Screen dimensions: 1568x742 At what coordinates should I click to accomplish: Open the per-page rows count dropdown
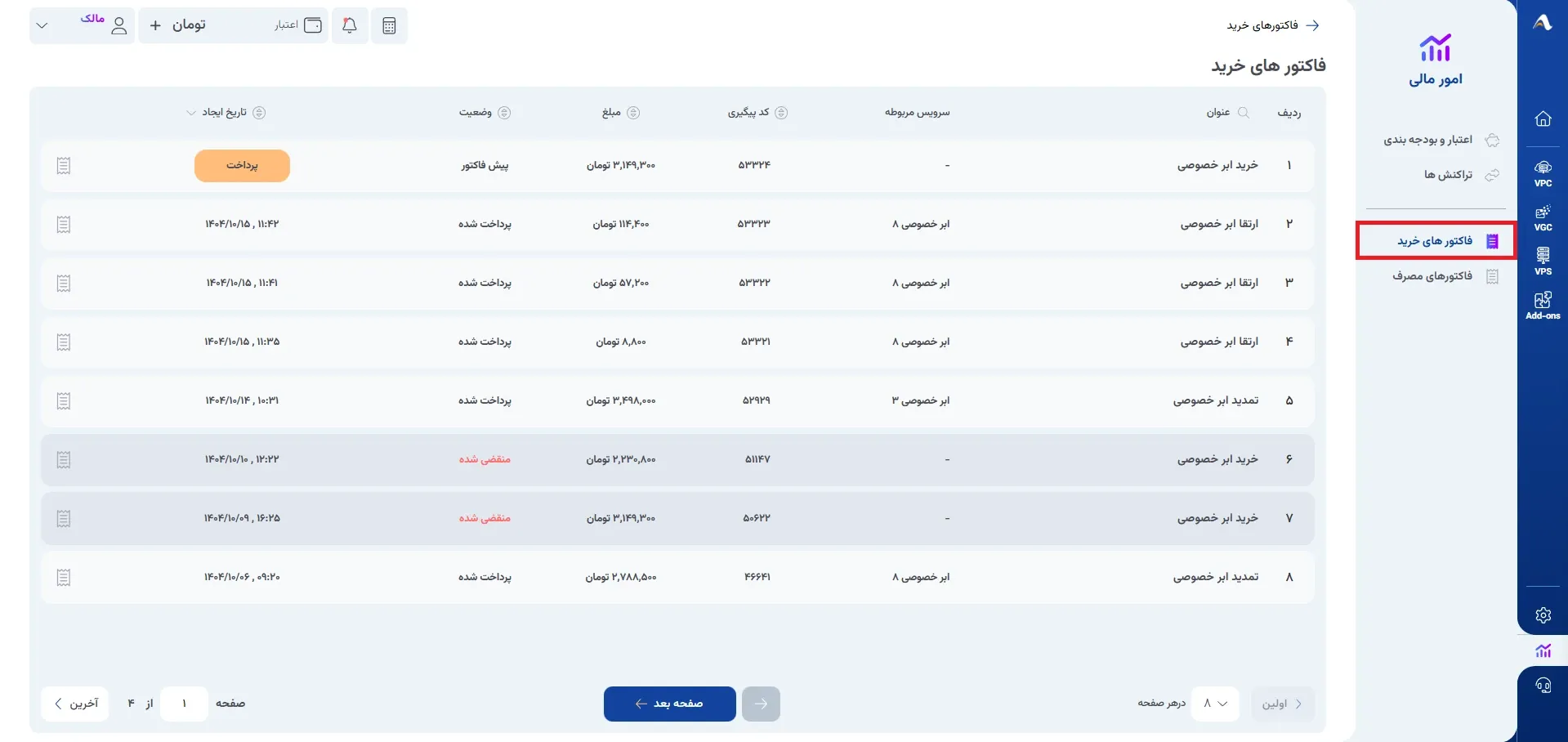tap(1215, 704)
